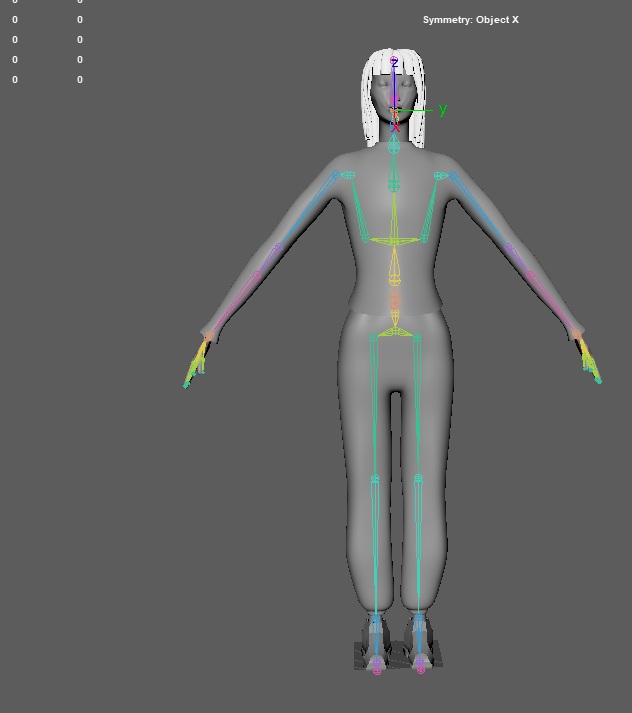
Task: Select the upper chest joint on the spine
Action: coord(394,186)
